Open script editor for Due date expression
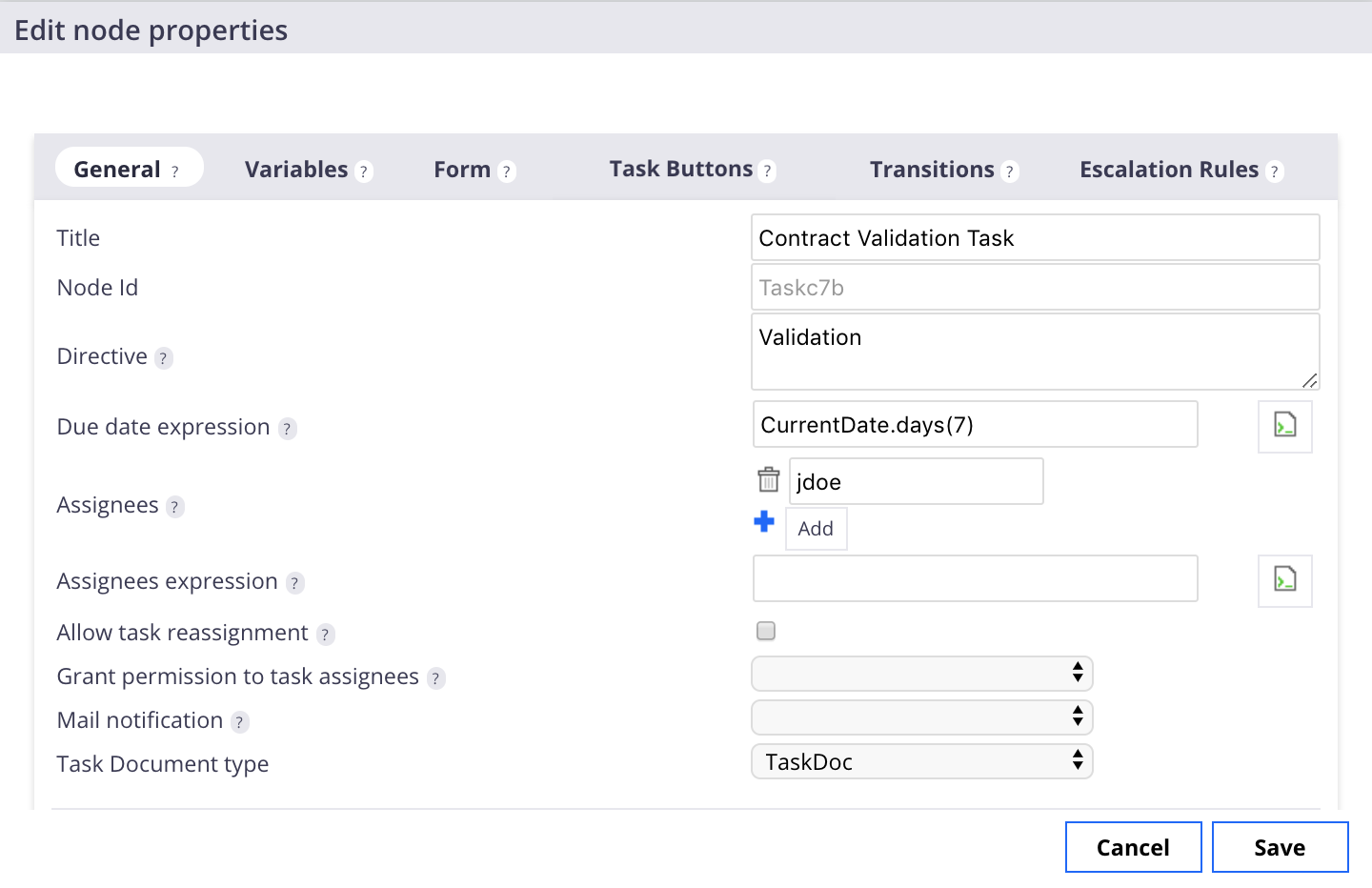 point(1284,426)
